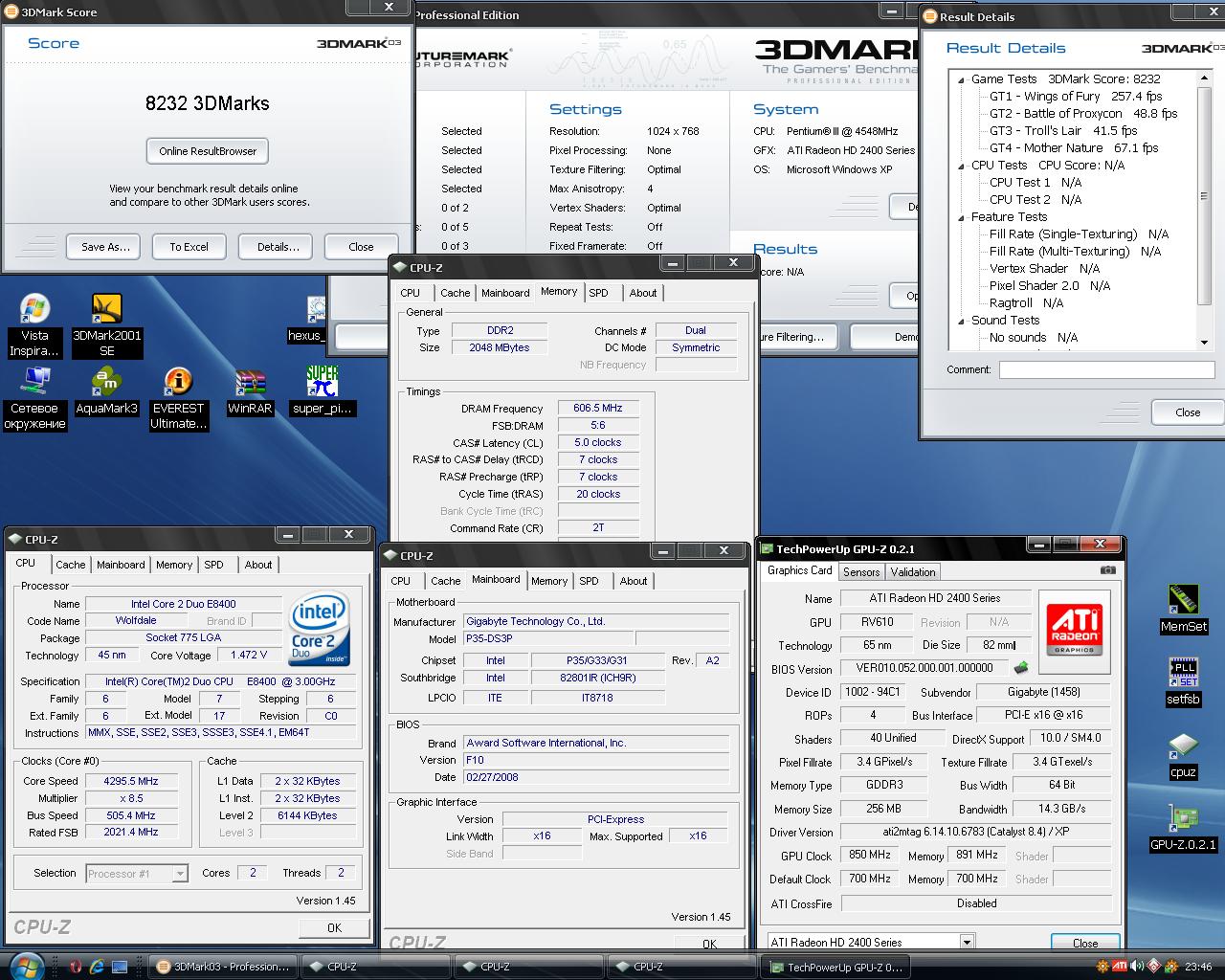Switch to 3DMark03 Professional taskbar button
The width and height of the screenshot is (1225, 980).
222,967
